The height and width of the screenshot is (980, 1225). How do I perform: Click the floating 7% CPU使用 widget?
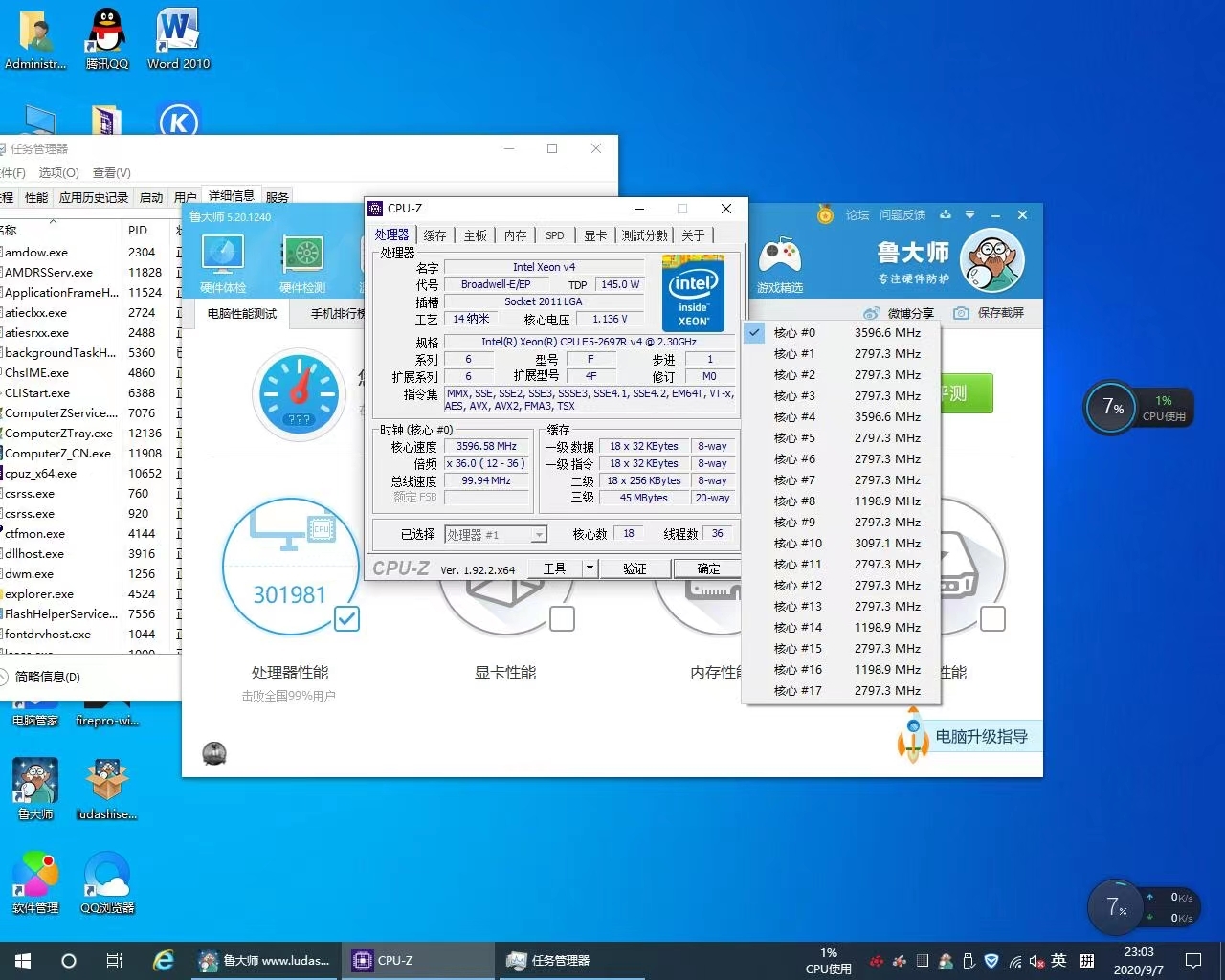pos(1139,408)
